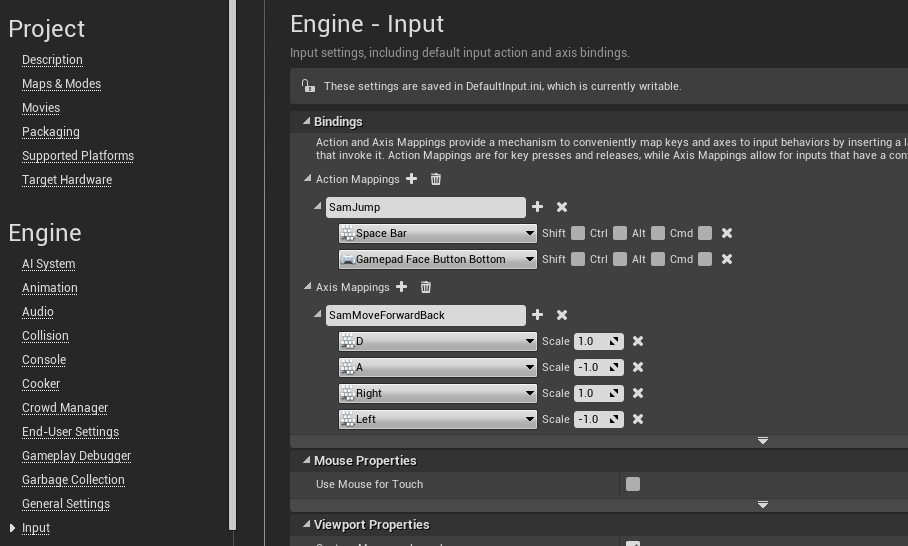Toggle Use Mouse for Touch checkbox
This screenshot has height=546, width=908.
(x=633, y=484)
